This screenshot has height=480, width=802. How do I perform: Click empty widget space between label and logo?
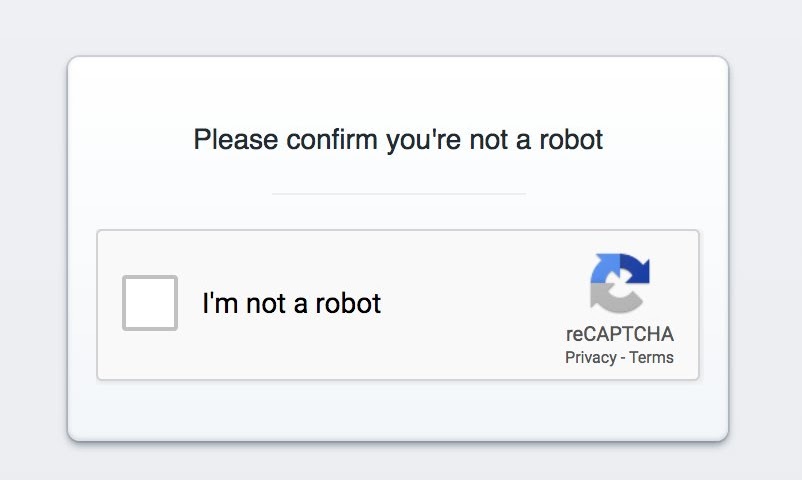click(470, 305)
